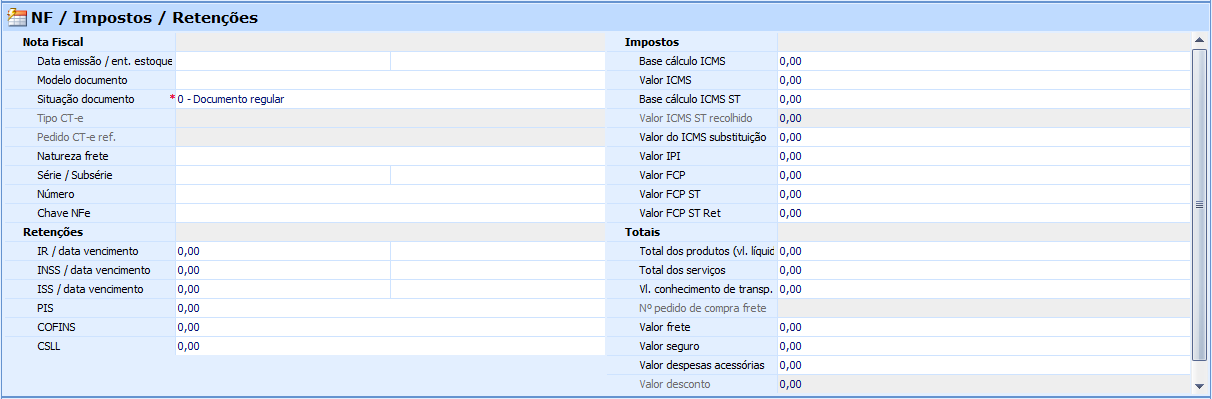
Task: Click the Total dos produtos field
Action: pos(984,251)
